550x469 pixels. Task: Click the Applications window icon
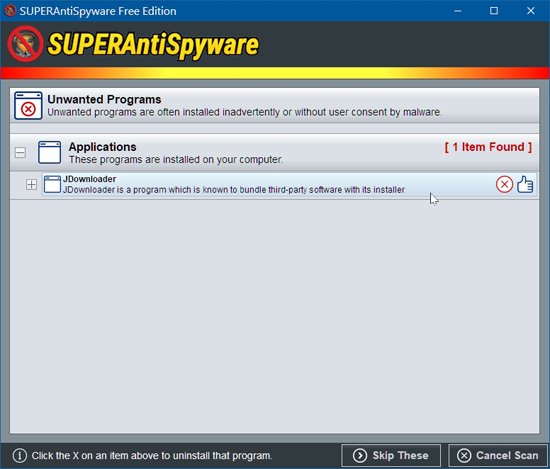click(x=49, y=152)
